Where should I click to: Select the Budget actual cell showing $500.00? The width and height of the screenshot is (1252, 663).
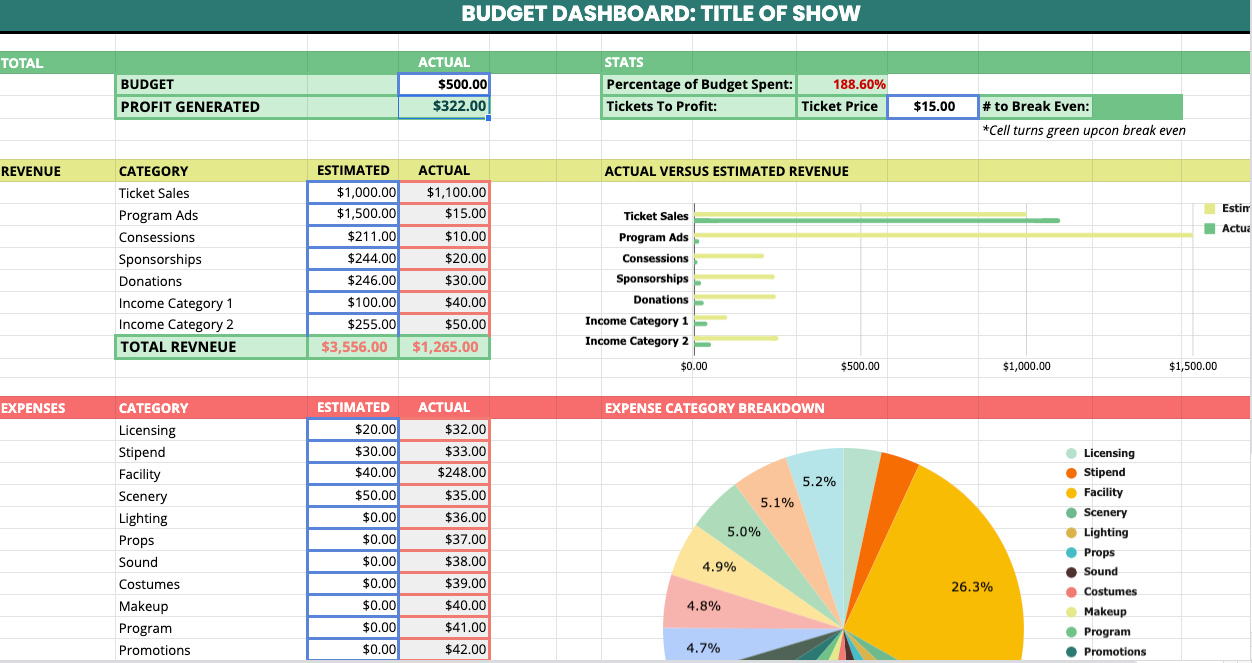click(444, 85)
